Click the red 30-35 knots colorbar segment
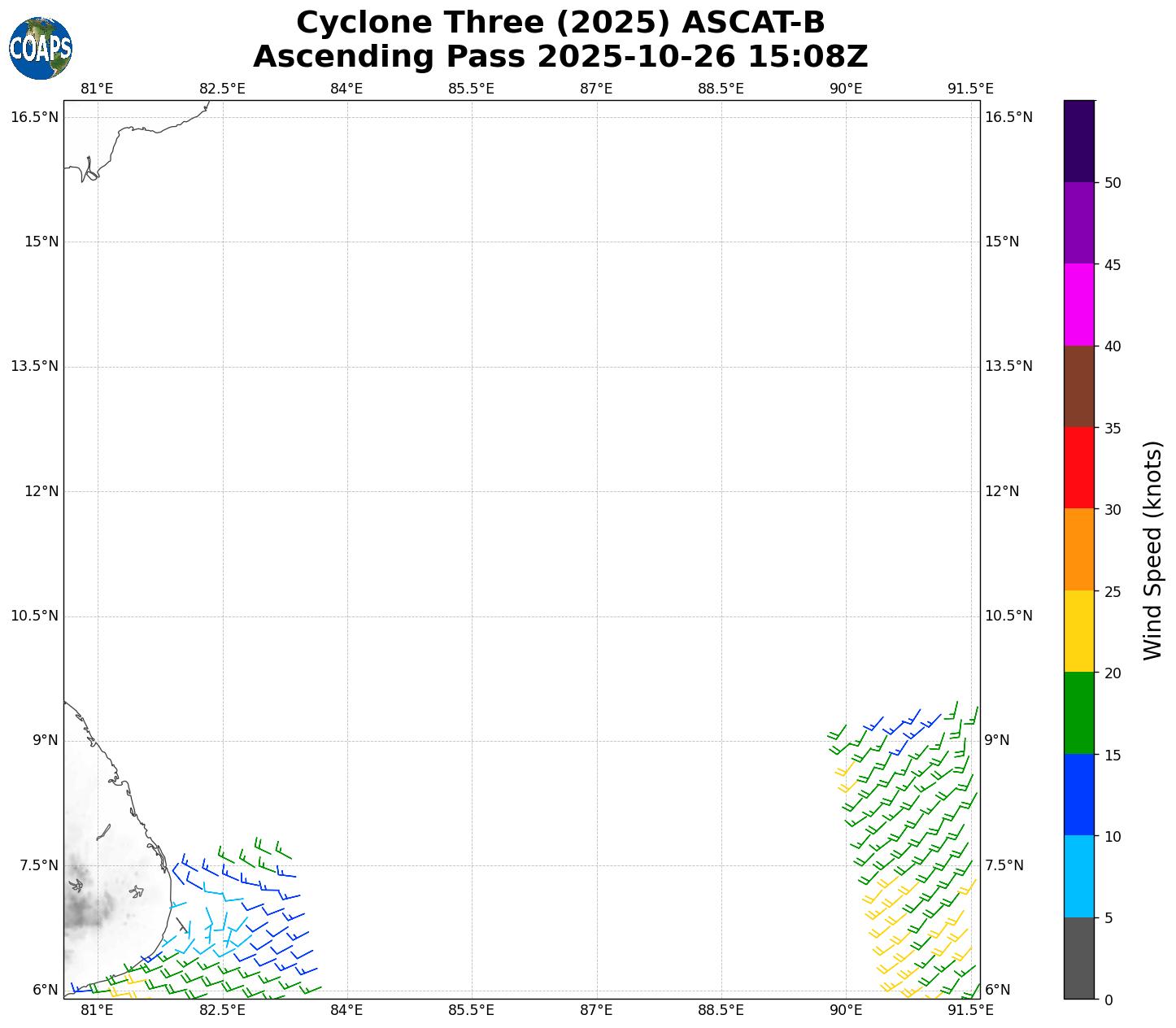 (x=1079, y=468)
